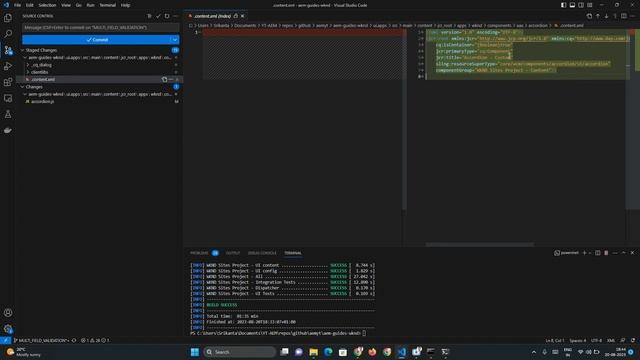
Task: Switch to the Output panel tab
Action: tap(233, 253)
